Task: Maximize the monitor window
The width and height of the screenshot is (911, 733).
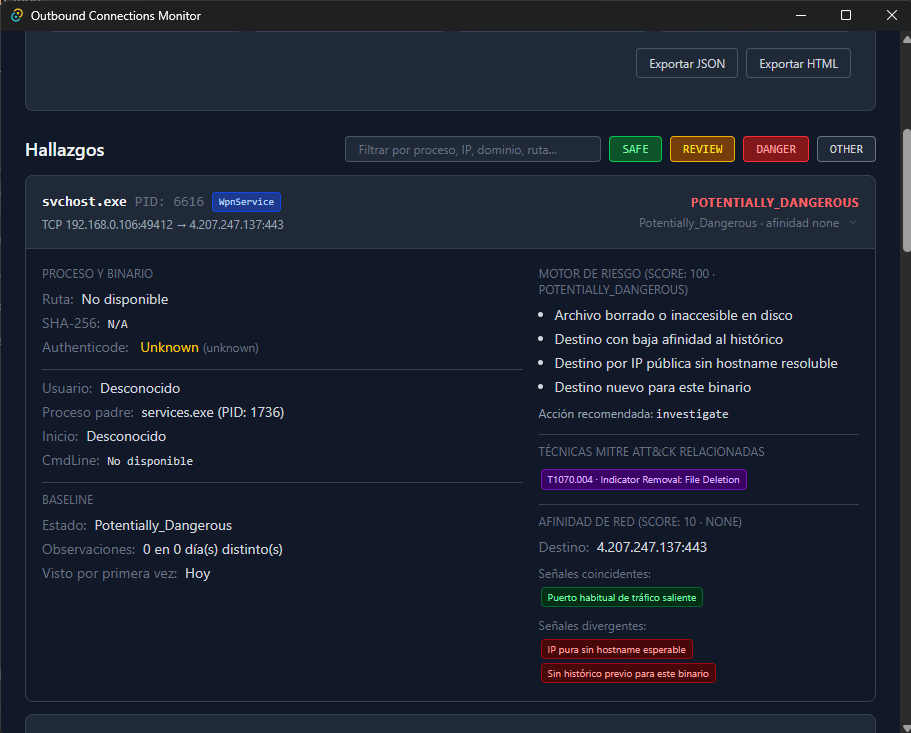Action: 846,16
